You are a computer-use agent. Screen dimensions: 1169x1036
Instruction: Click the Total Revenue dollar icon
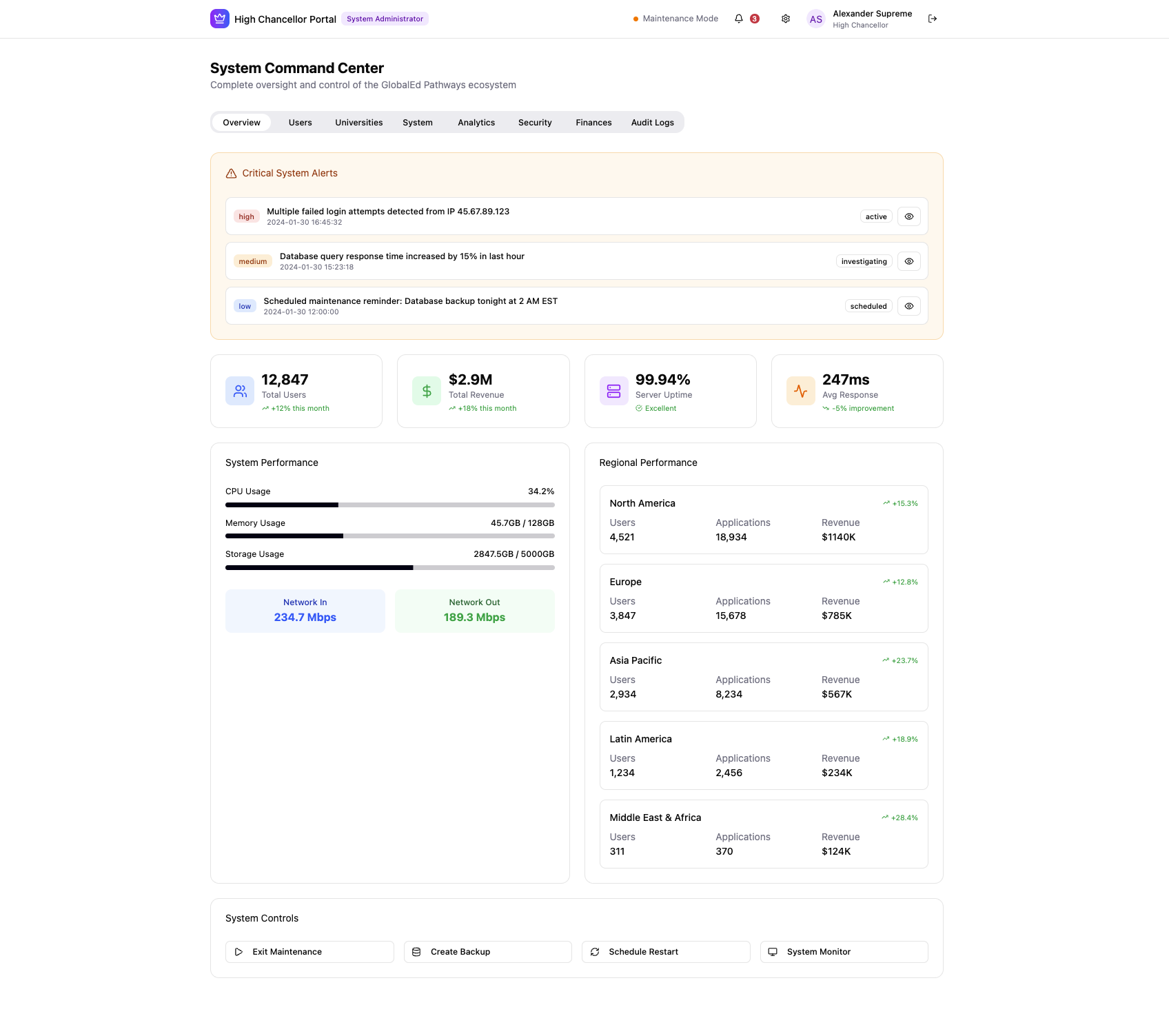[427, 391]
